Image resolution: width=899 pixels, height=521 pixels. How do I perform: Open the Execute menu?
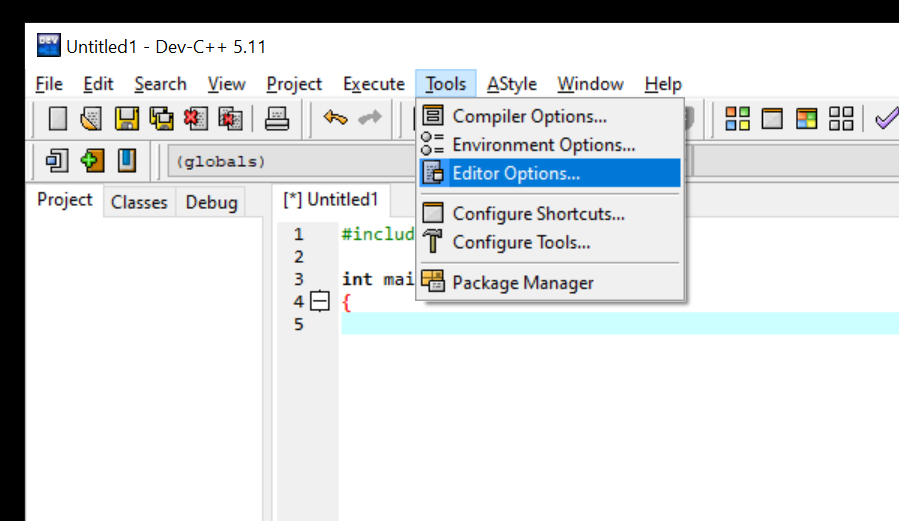(x=374, y=84)
